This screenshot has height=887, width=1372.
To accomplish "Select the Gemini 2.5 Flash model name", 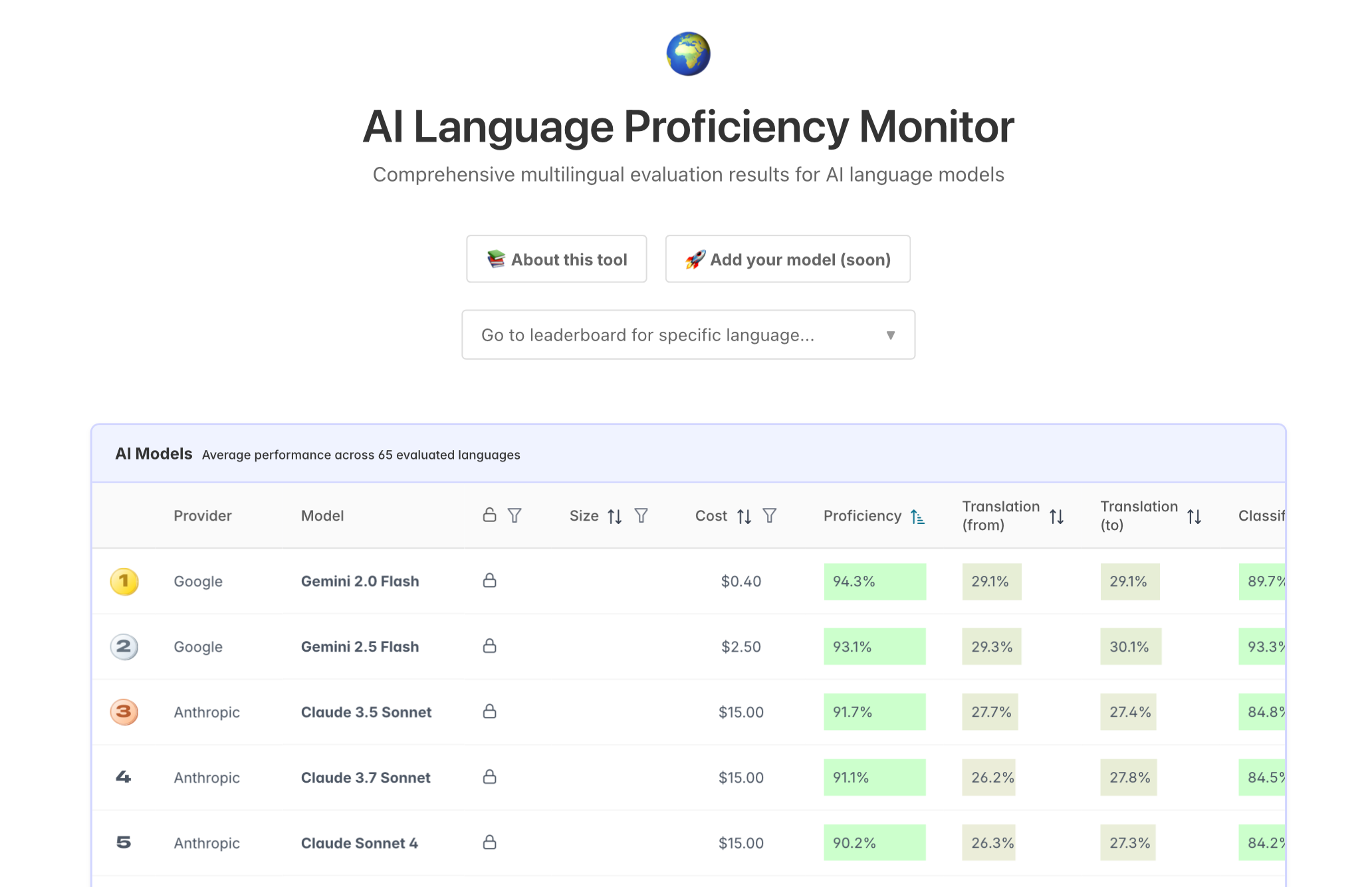I will [360, 646].
